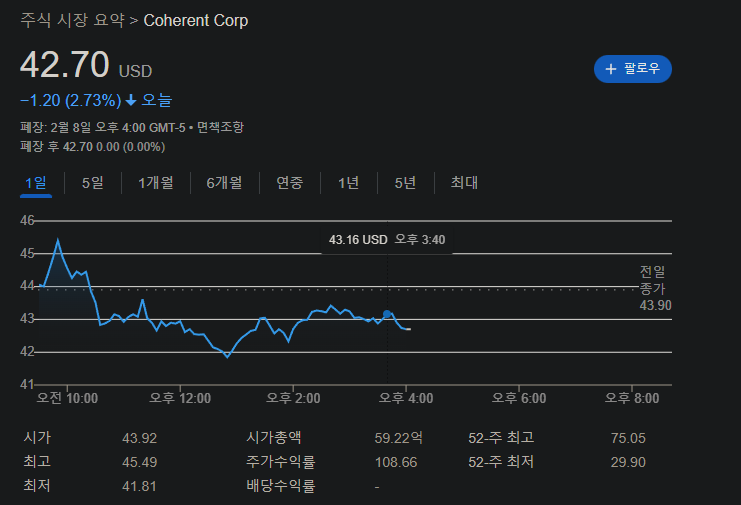Open the 면책조항 disclaimer link
741x505 pixels.
220,127
